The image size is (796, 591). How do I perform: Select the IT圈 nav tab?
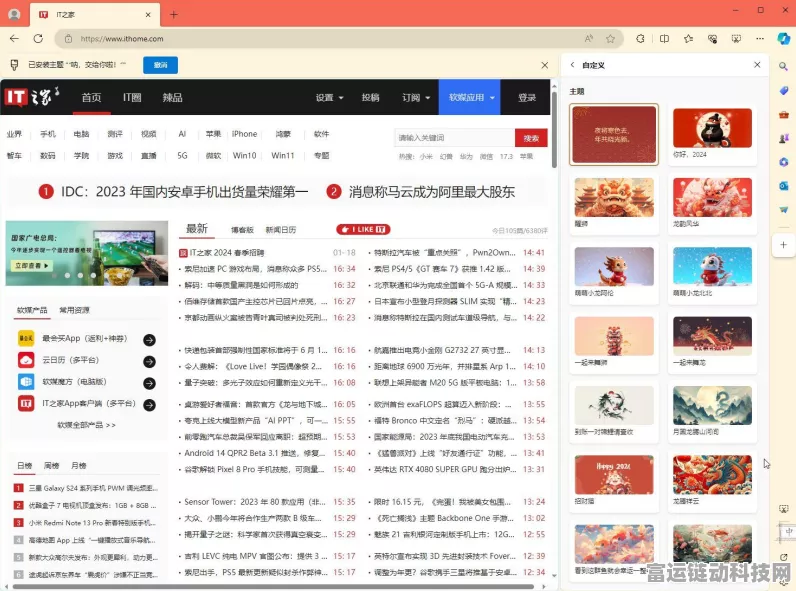132,97
